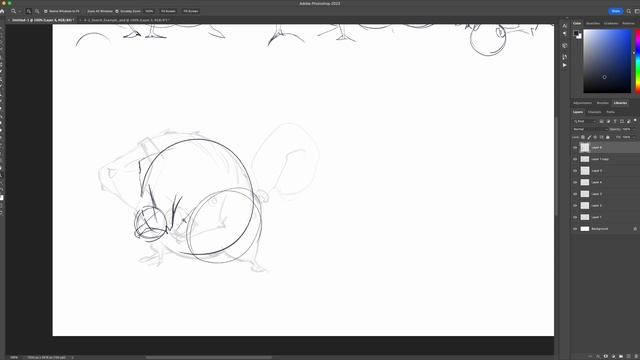Switch to the Swatches panel tab
640x360 pixels.
point(593,23)
